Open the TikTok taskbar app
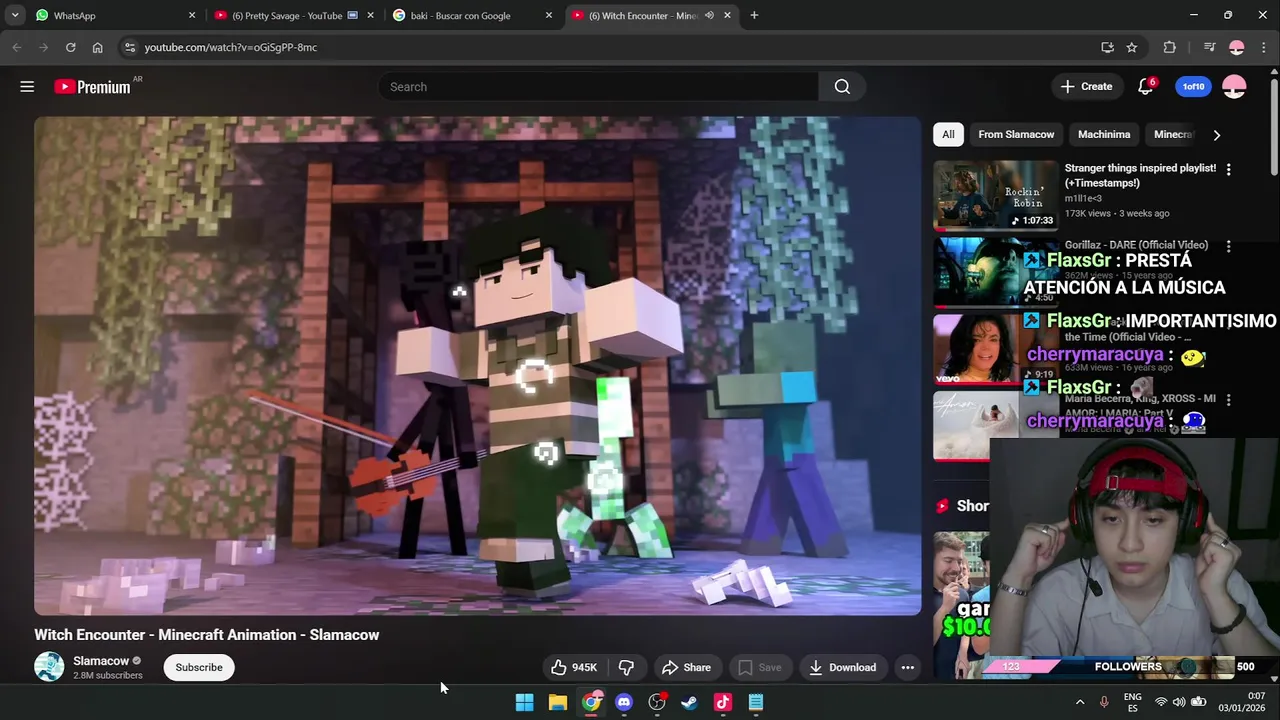This screenshot has width=1280, height=720. [723, 702]
